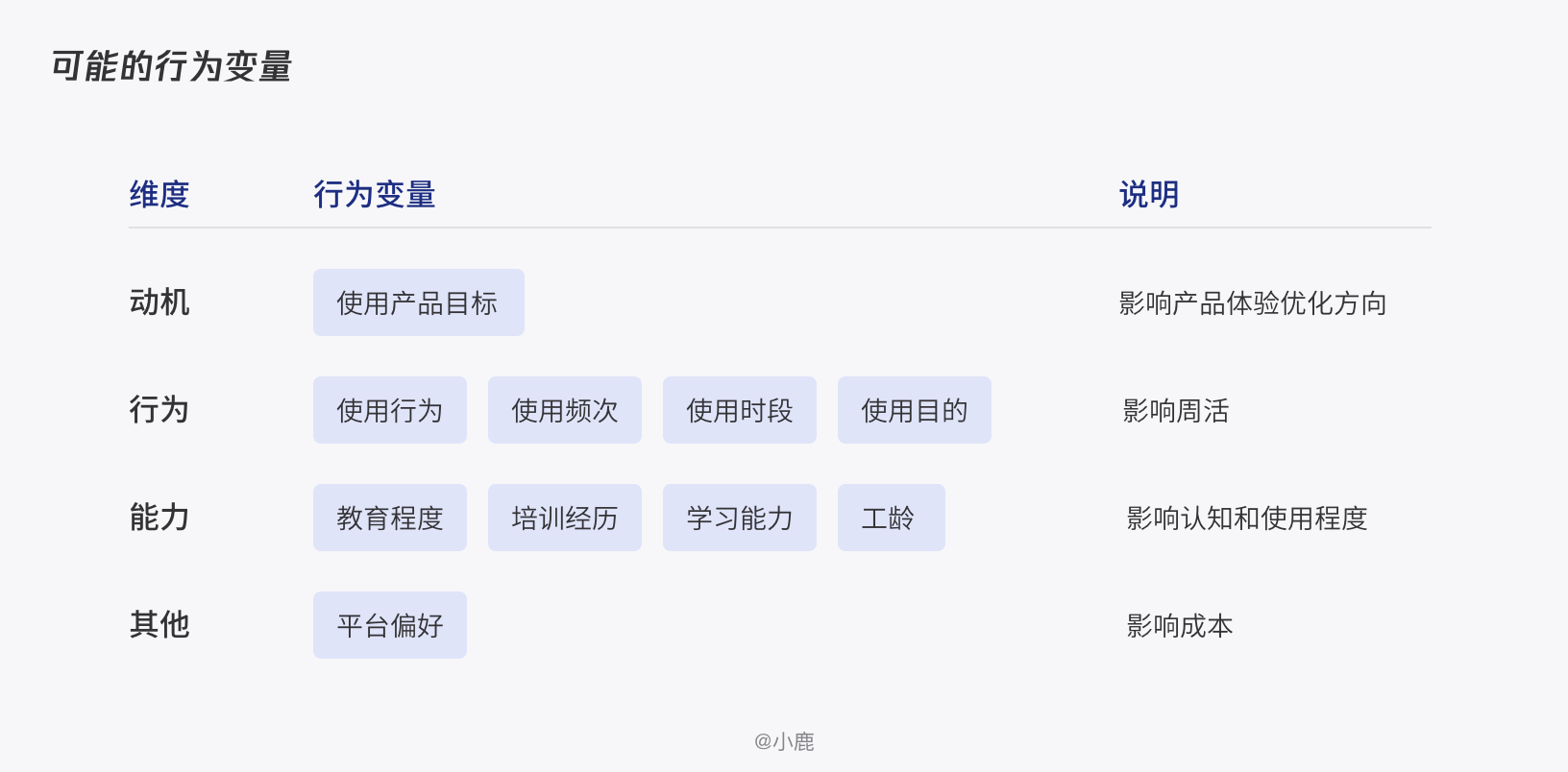
Task: Click the 说明 column header
Action: [1149, 195]
